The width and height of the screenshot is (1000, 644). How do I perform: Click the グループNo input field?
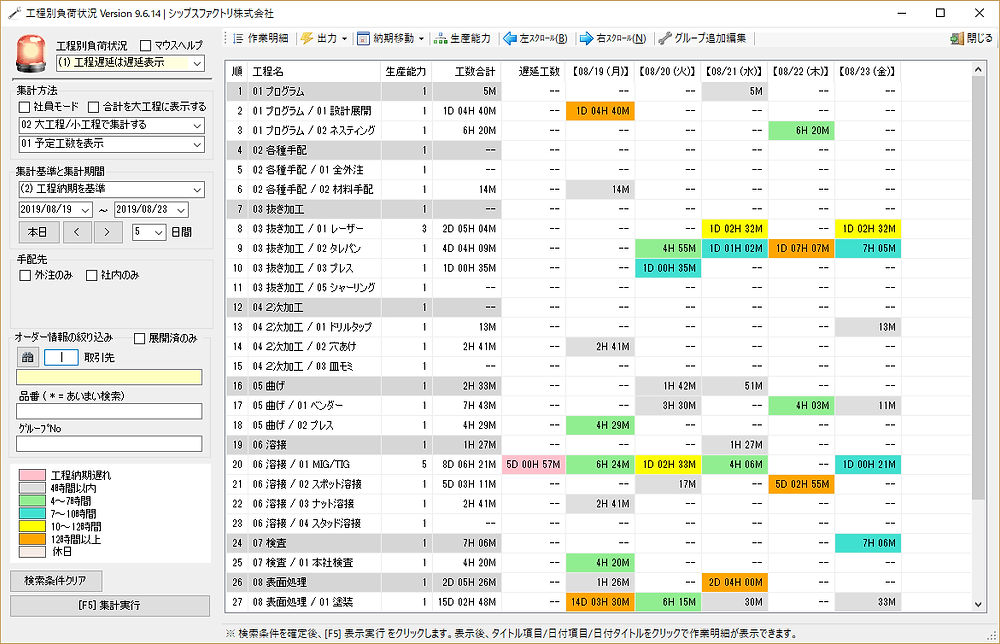(109, 444)
